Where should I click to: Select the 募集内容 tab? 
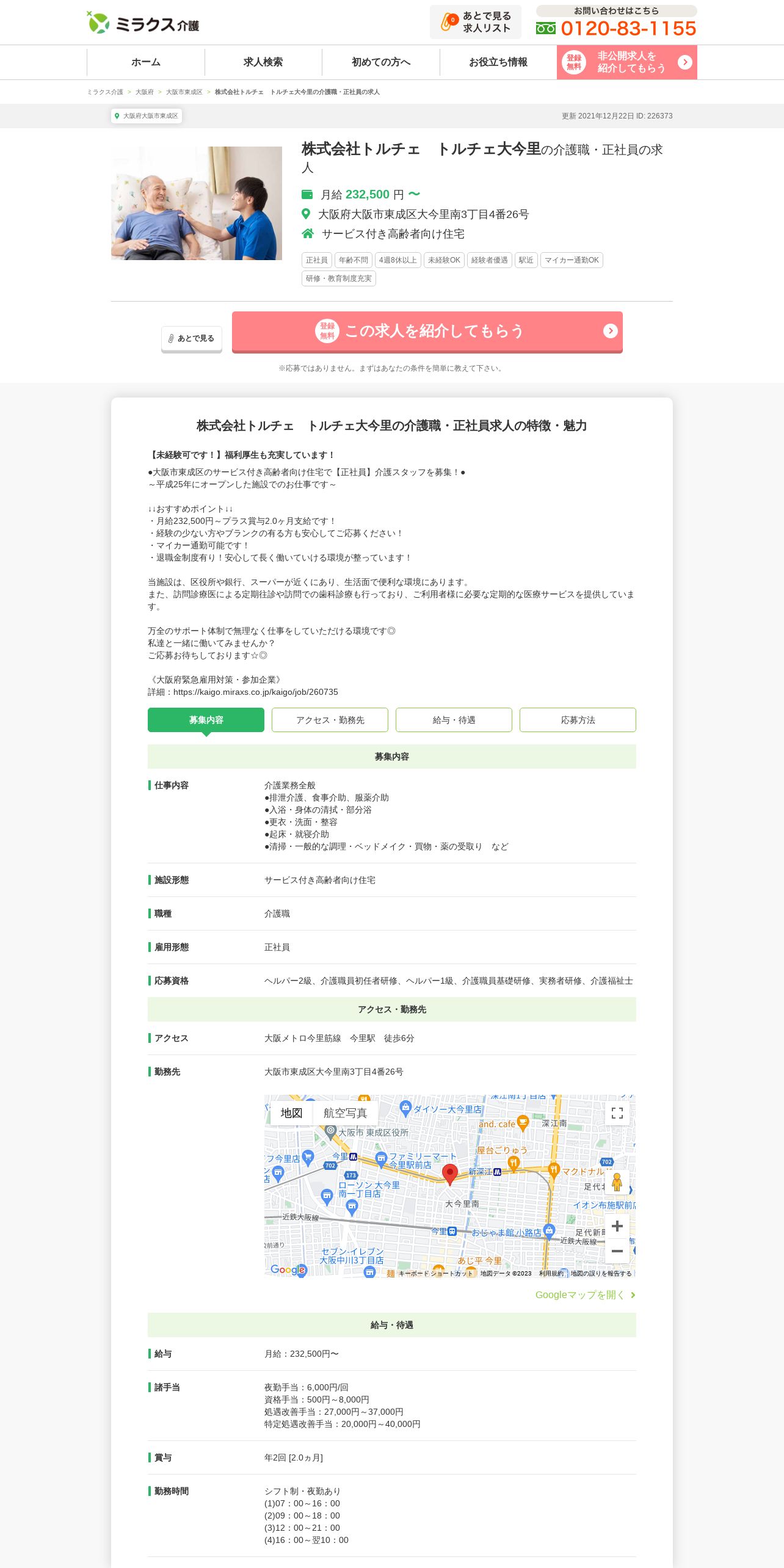tap(206, 720)
